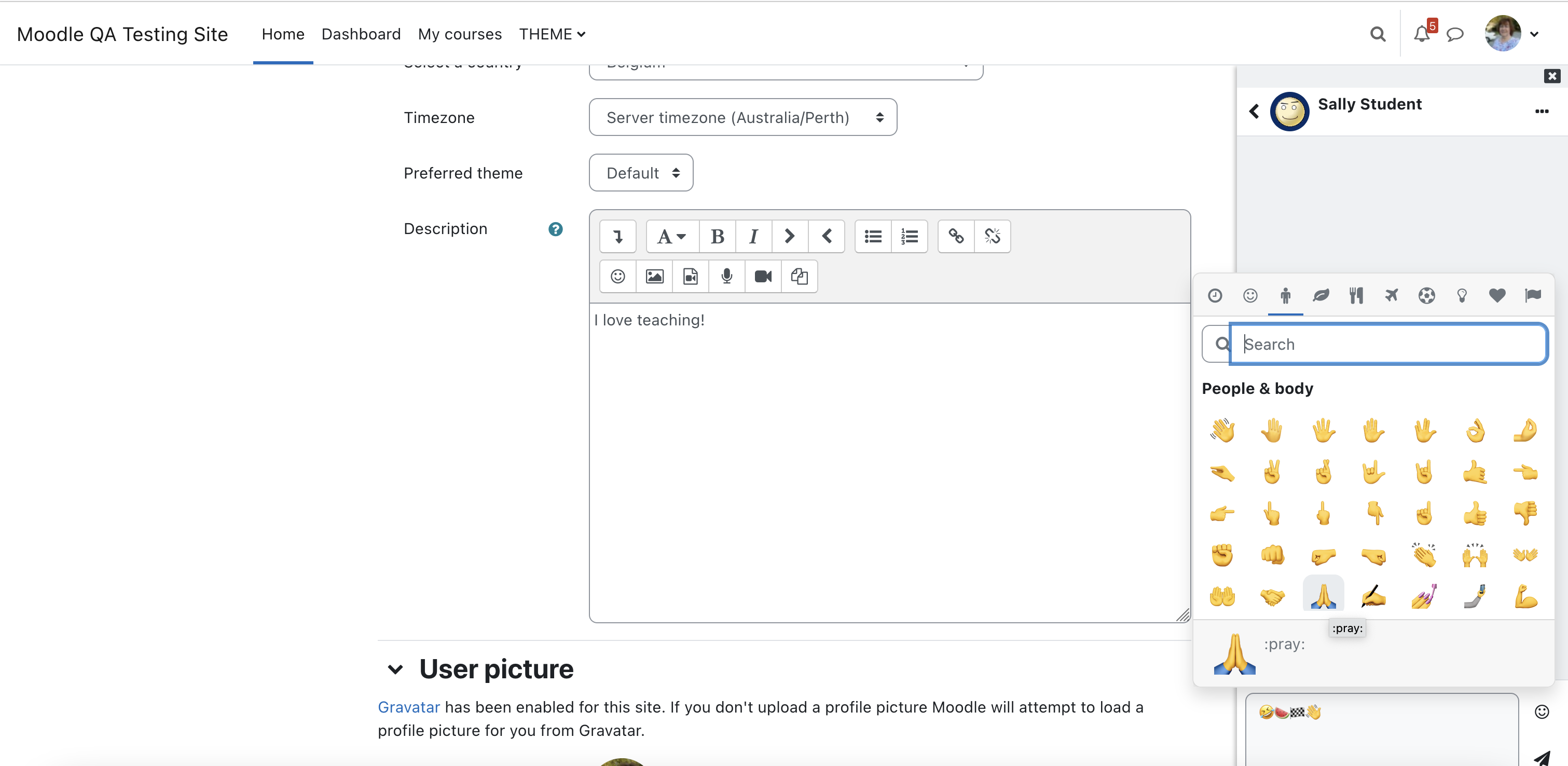
Task: Select the victory hand emoji
Action: [x=1272, y=472]
